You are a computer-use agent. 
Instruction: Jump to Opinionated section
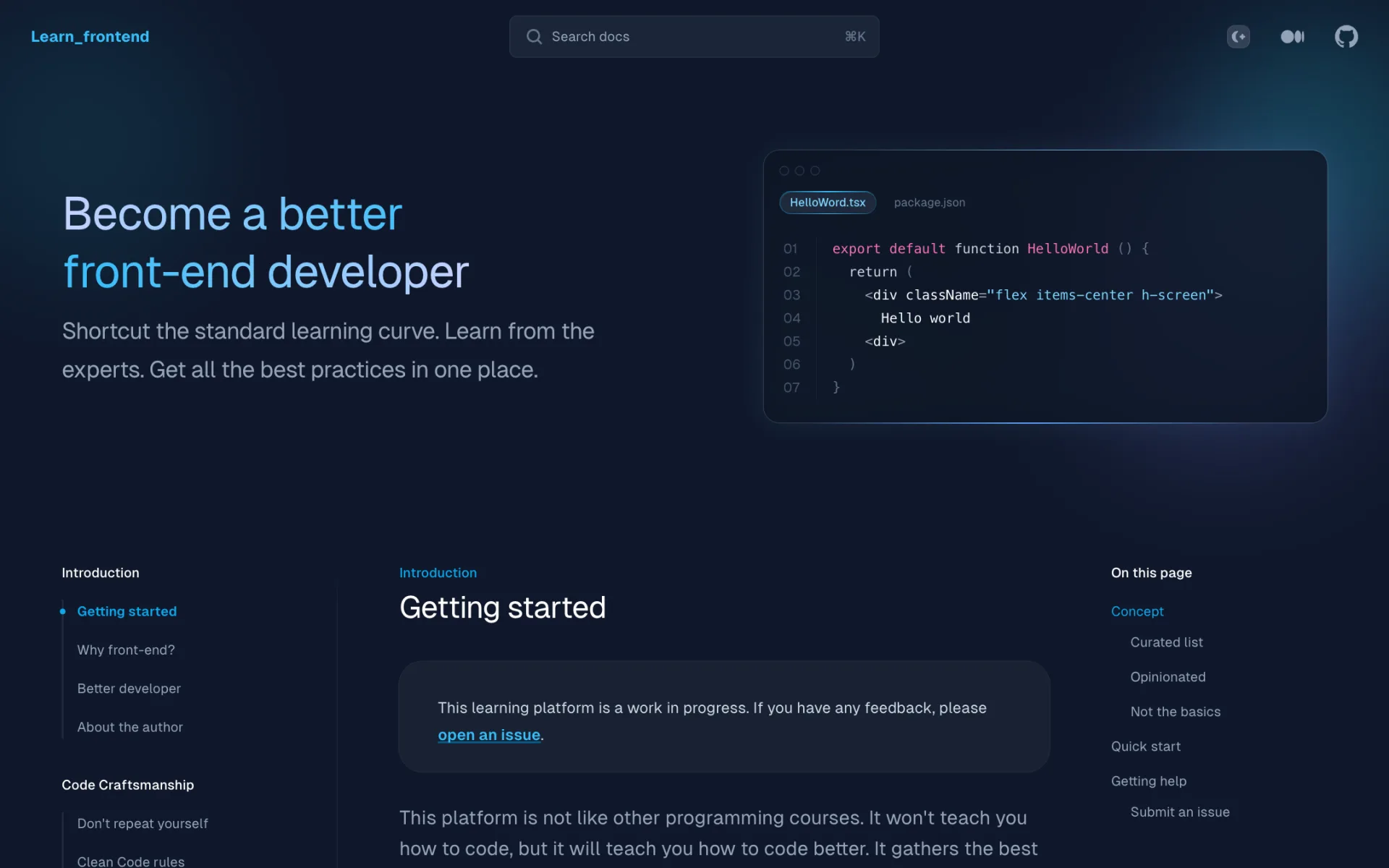tap(1168, 677)
